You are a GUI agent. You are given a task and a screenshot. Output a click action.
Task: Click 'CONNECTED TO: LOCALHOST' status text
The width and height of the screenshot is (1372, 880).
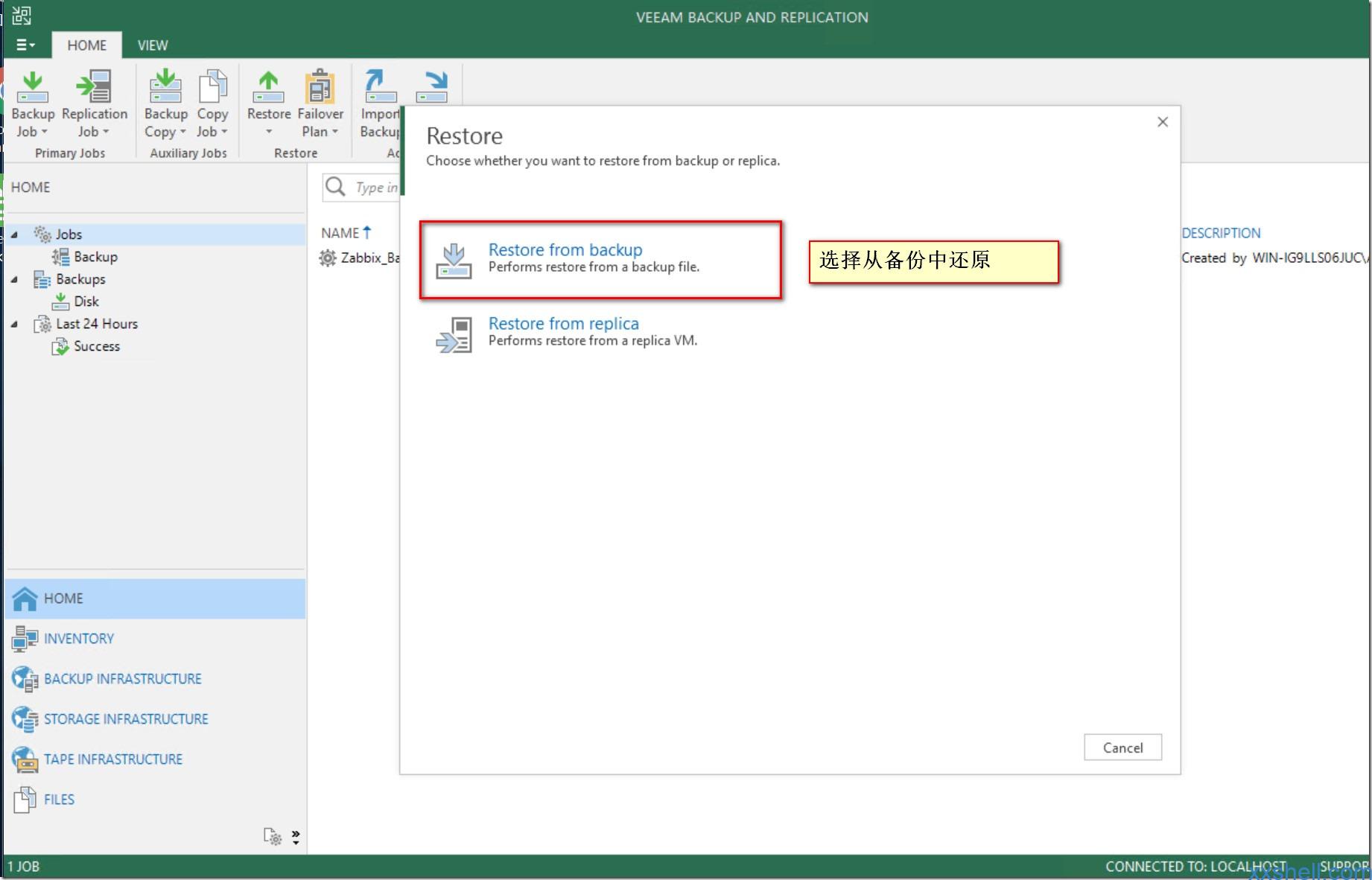[1195, 867]
